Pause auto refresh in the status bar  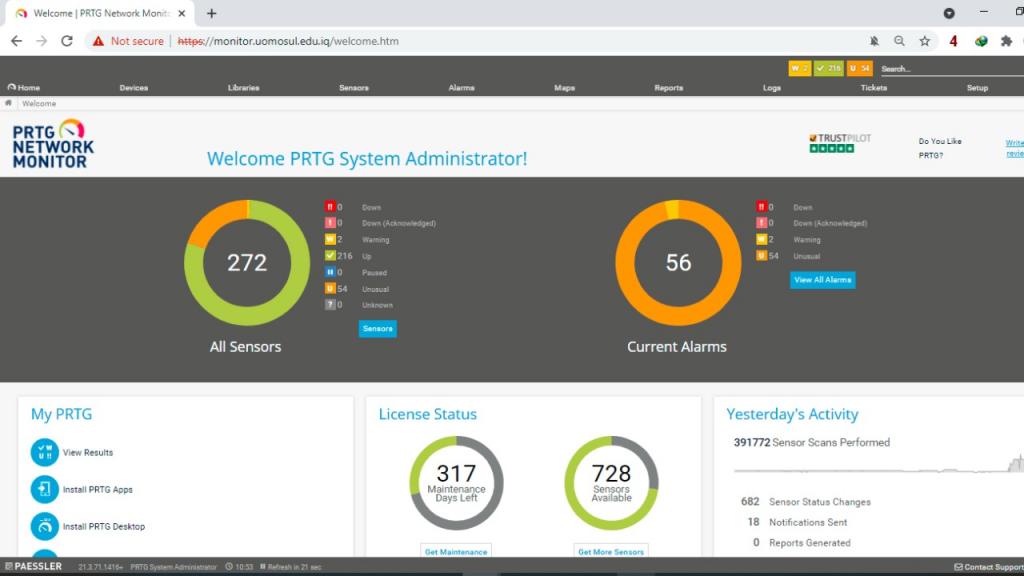(x=263, y=567)
